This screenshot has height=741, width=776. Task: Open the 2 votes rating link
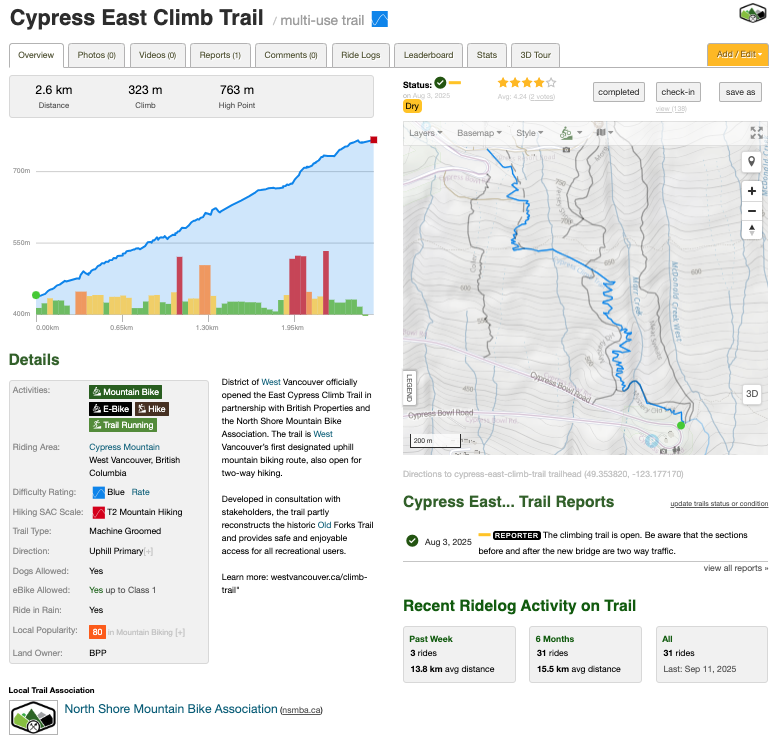point(542,97)
